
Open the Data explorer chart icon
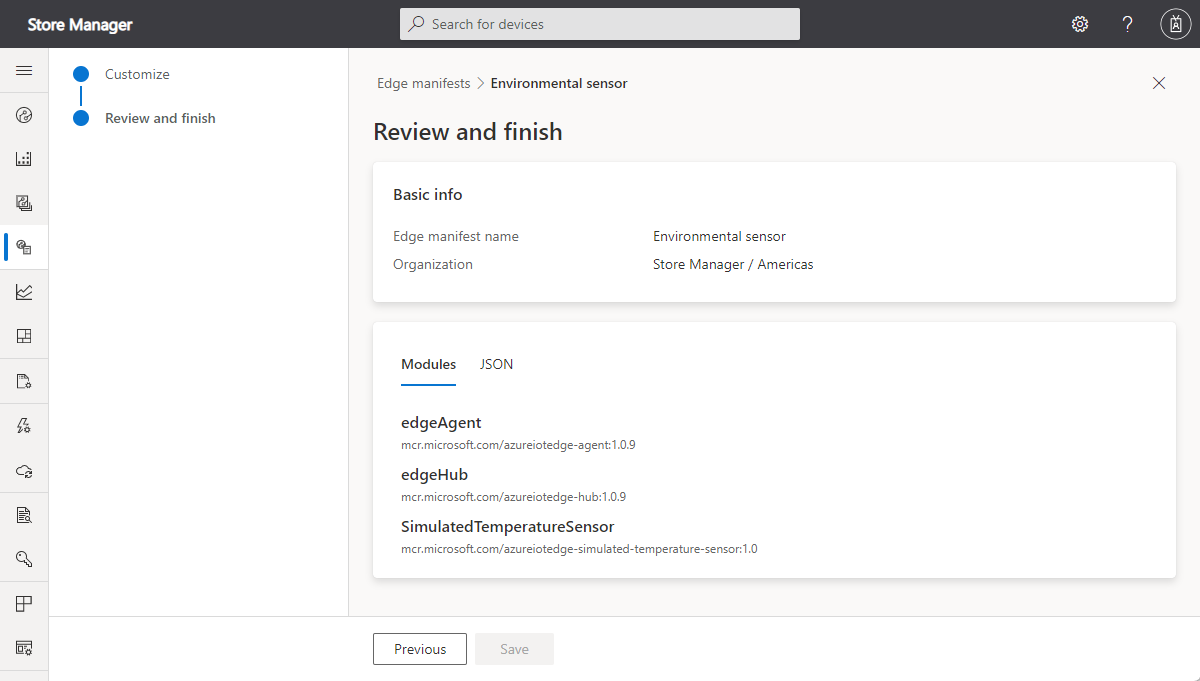pyautogui.click(x=24, y=291)
